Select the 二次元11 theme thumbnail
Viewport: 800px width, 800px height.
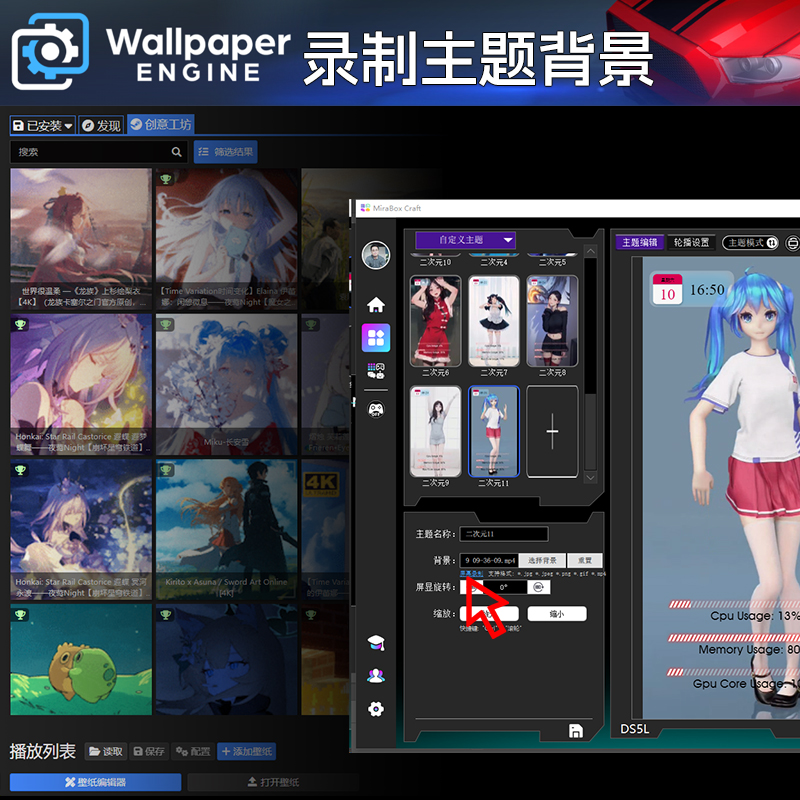(494, 432)
